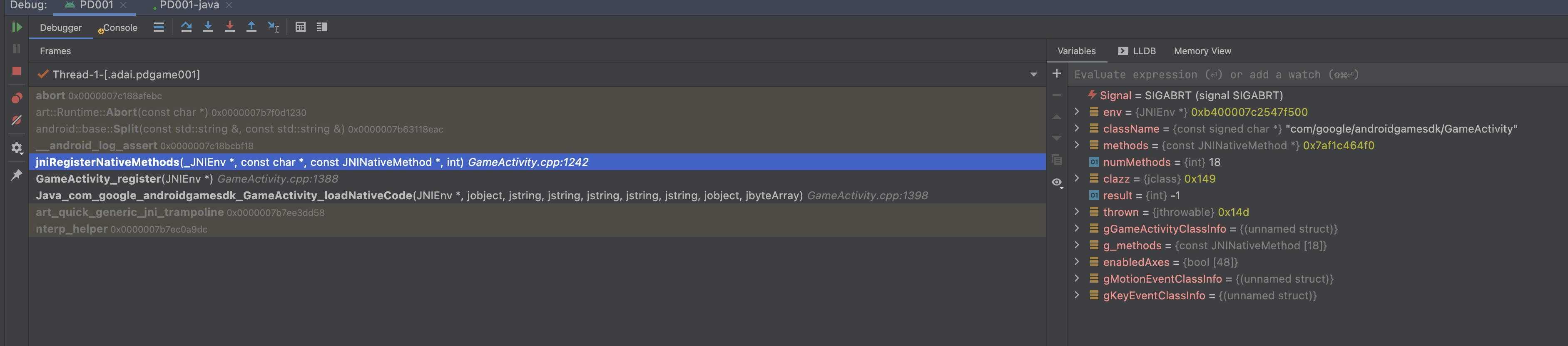Click the Step Over toolbar icon
The width and height of the screenshot is (1568, 346).
coord(186,27)
